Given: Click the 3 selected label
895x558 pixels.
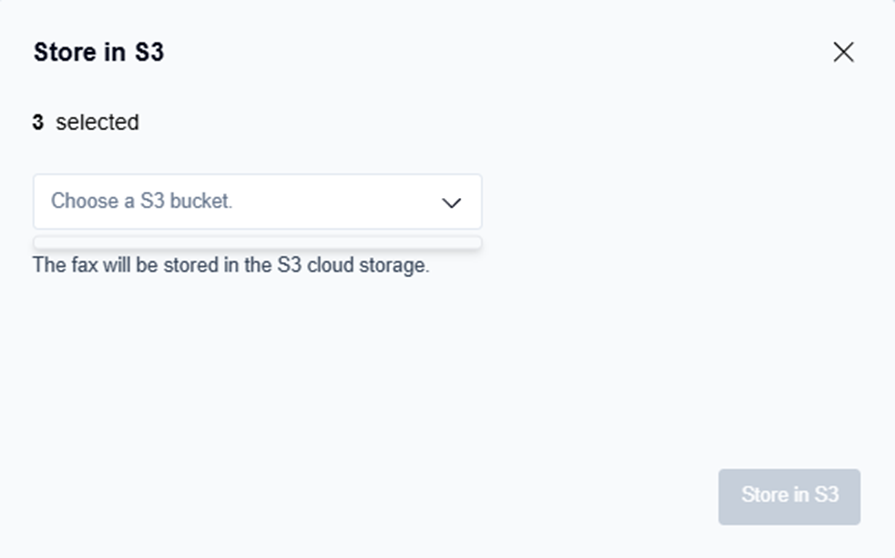Looking at the screenshot, I should tap(86, 123).
